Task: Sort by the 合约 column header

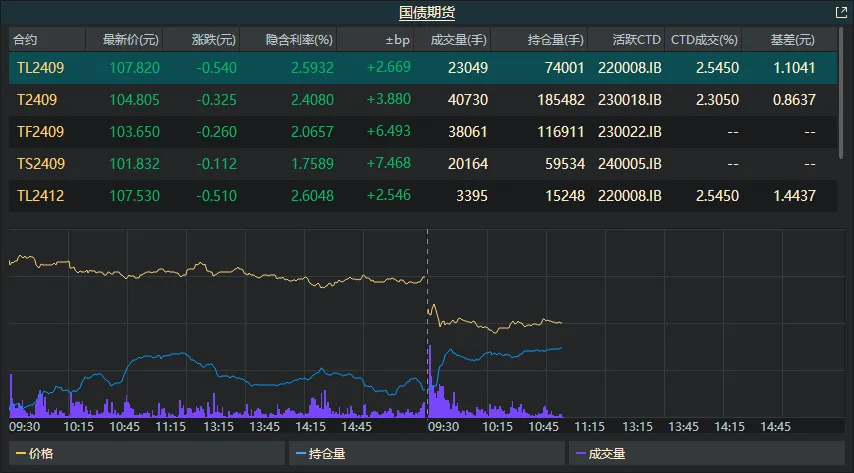Action: [x=25, y=40]
